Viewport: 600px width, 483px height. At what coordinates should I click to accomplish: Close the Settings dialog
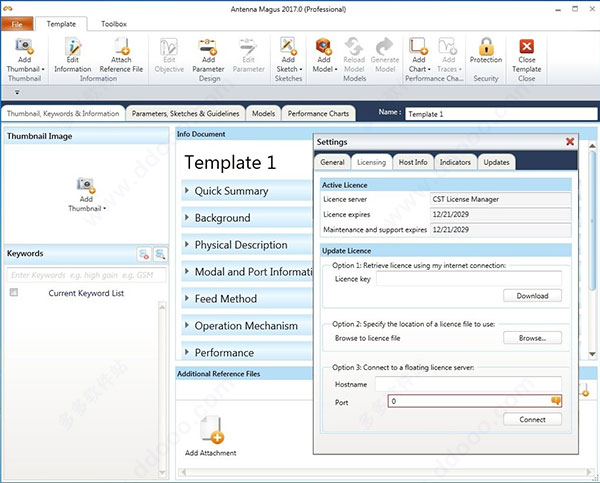click(570, 142)
